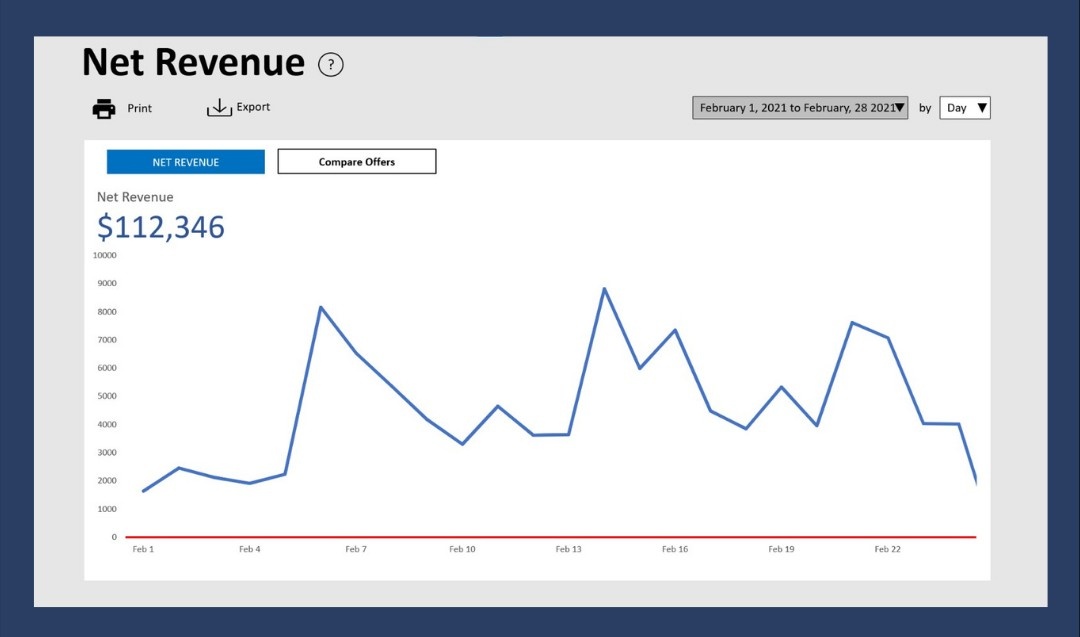Open the help question mark icon
The height and width of the screenshot is (637, 1080).
331,65
